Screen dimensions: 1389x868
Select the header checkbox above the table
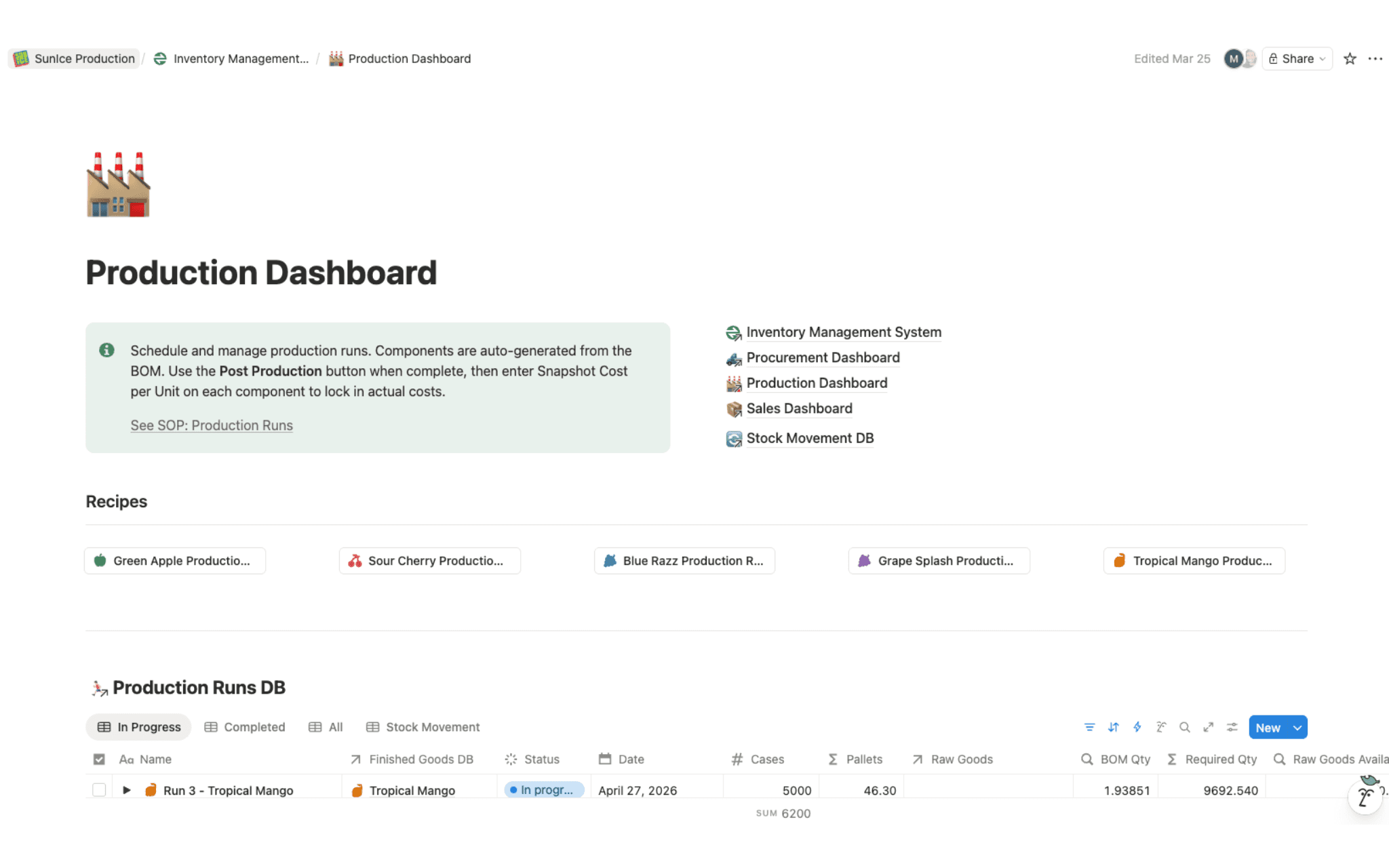99,759
